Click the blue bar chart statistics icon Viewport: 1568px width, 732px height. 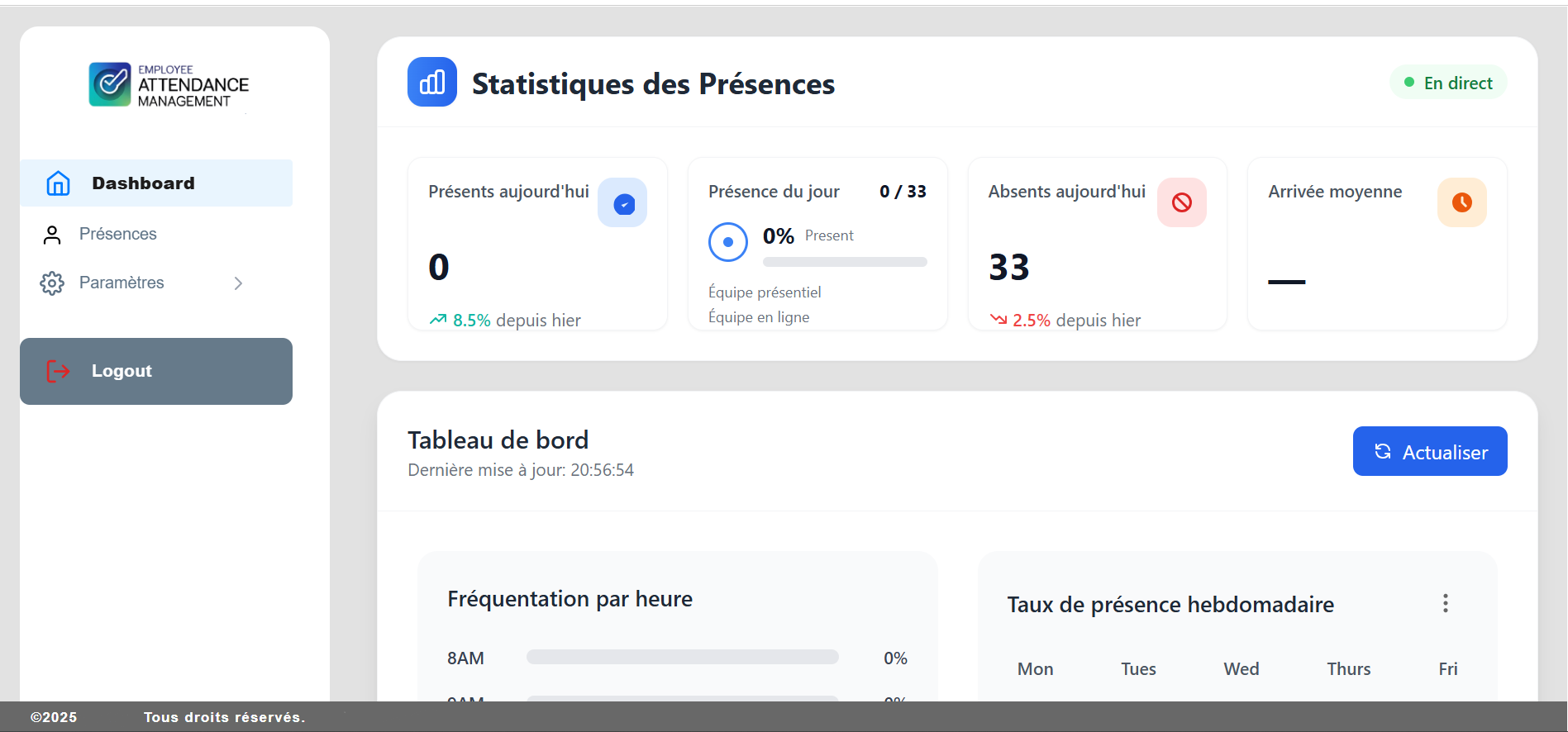(x=432, y=83)
